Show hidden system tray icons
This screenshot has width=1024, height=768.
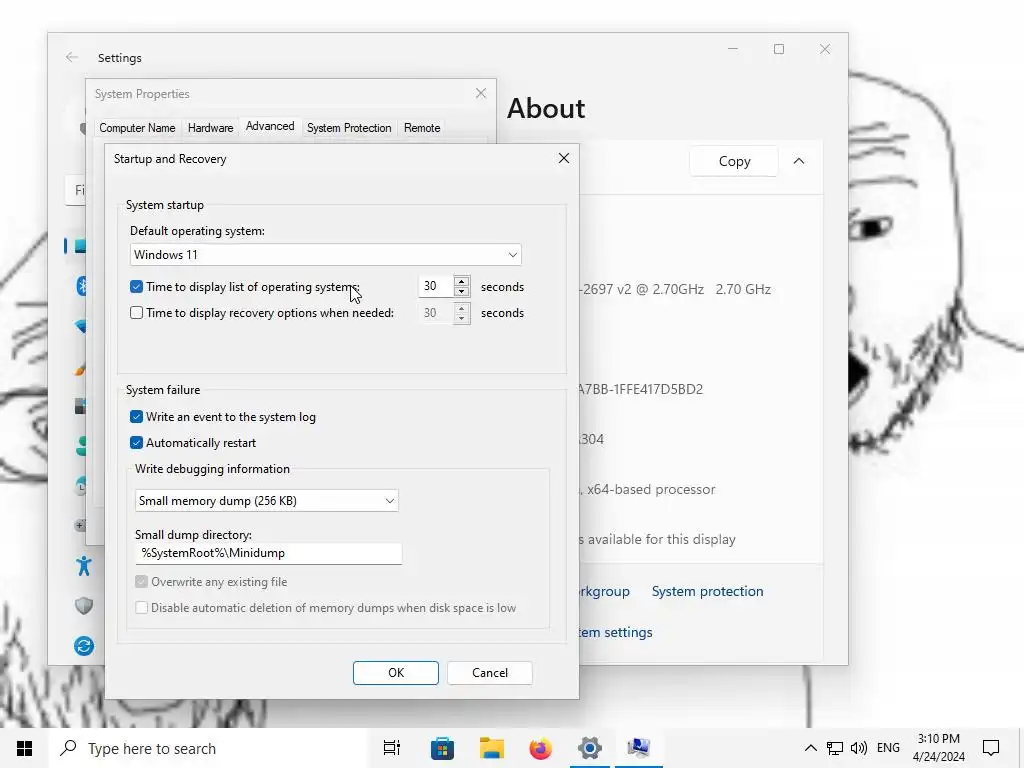coord(810,748)
